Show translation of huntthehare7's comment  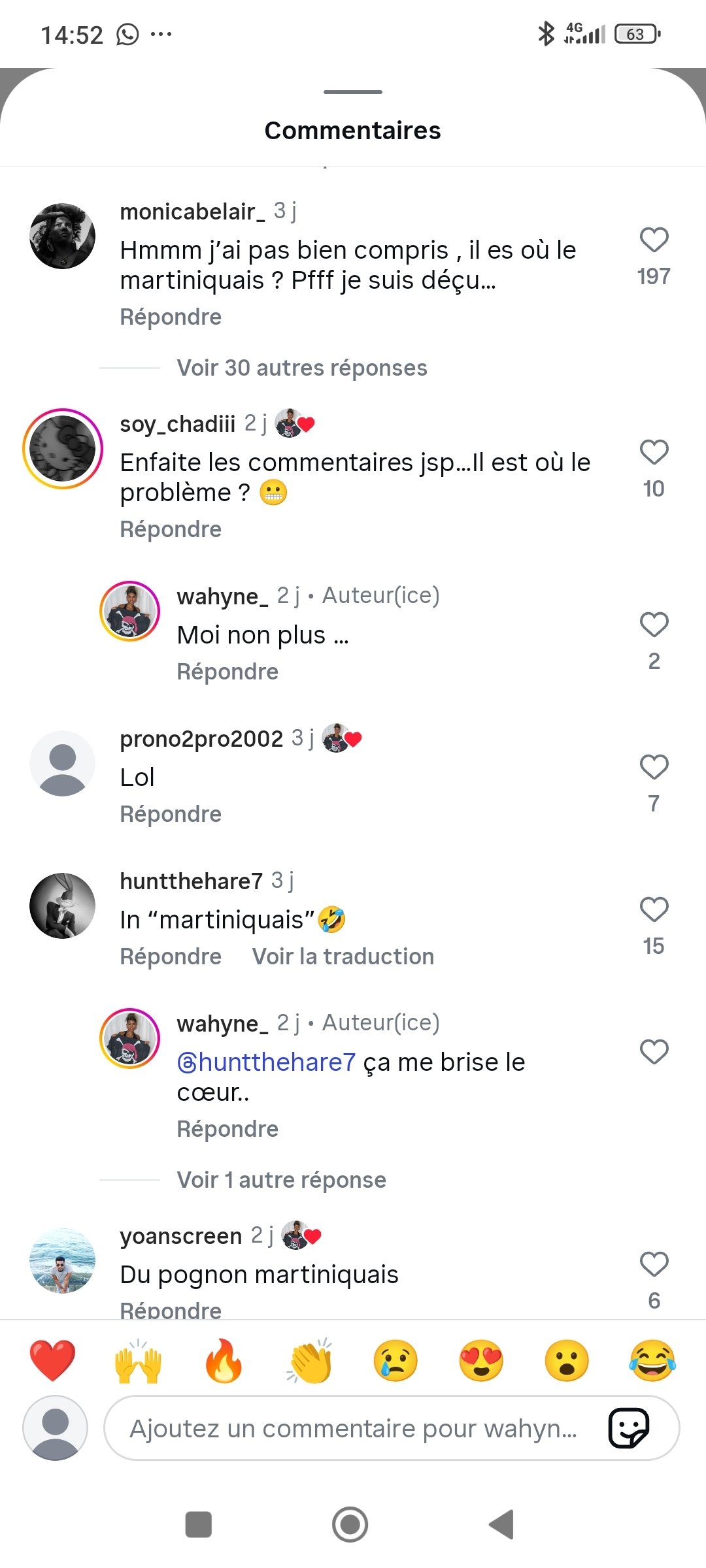coord(343,956)
